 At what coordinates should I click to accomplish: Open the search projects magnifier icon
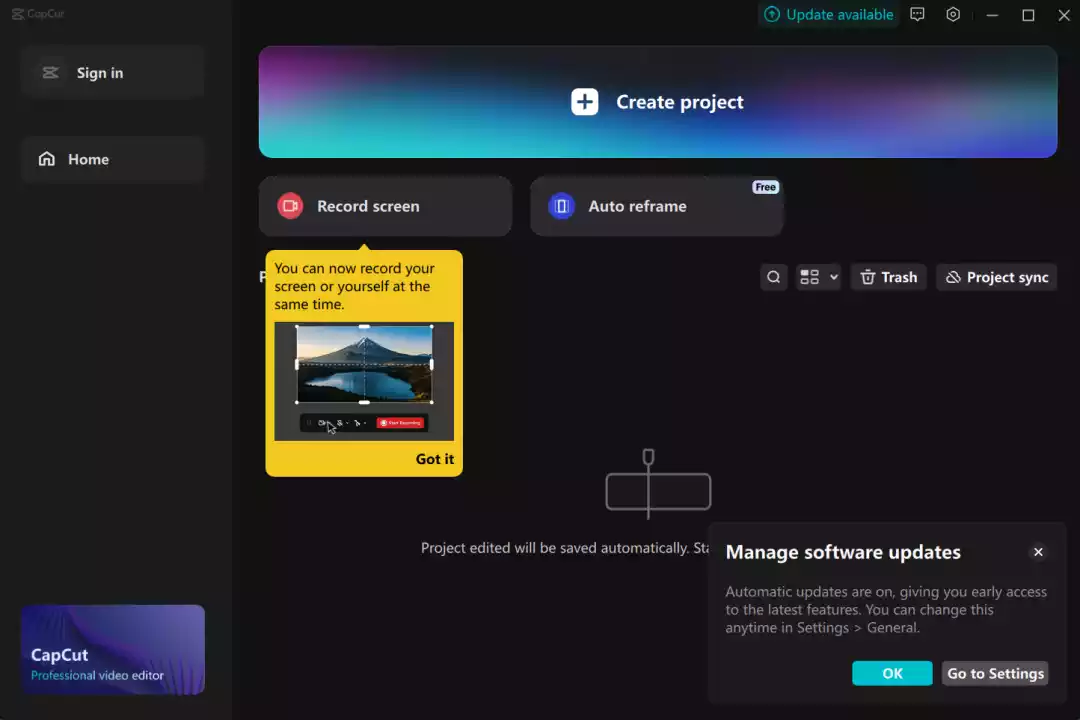pos(773,277)
